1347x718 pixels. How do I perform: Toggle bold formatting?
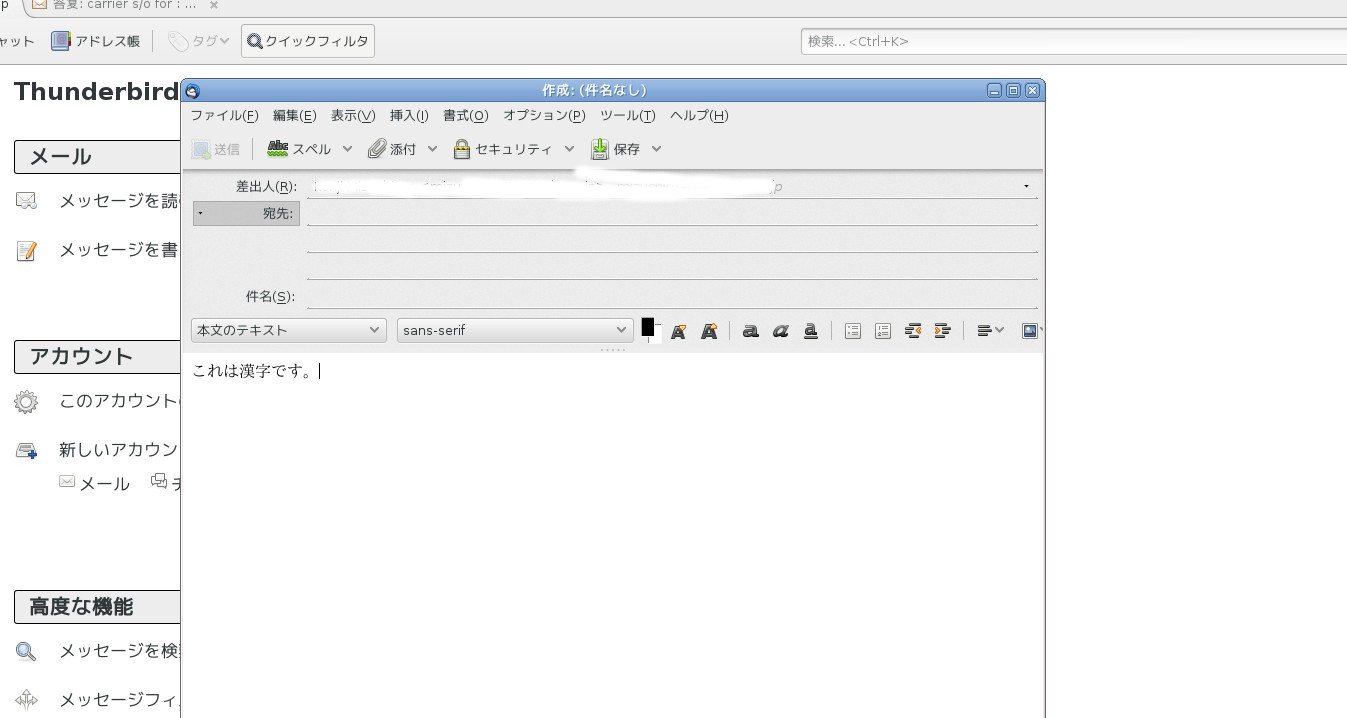[750, 331]
